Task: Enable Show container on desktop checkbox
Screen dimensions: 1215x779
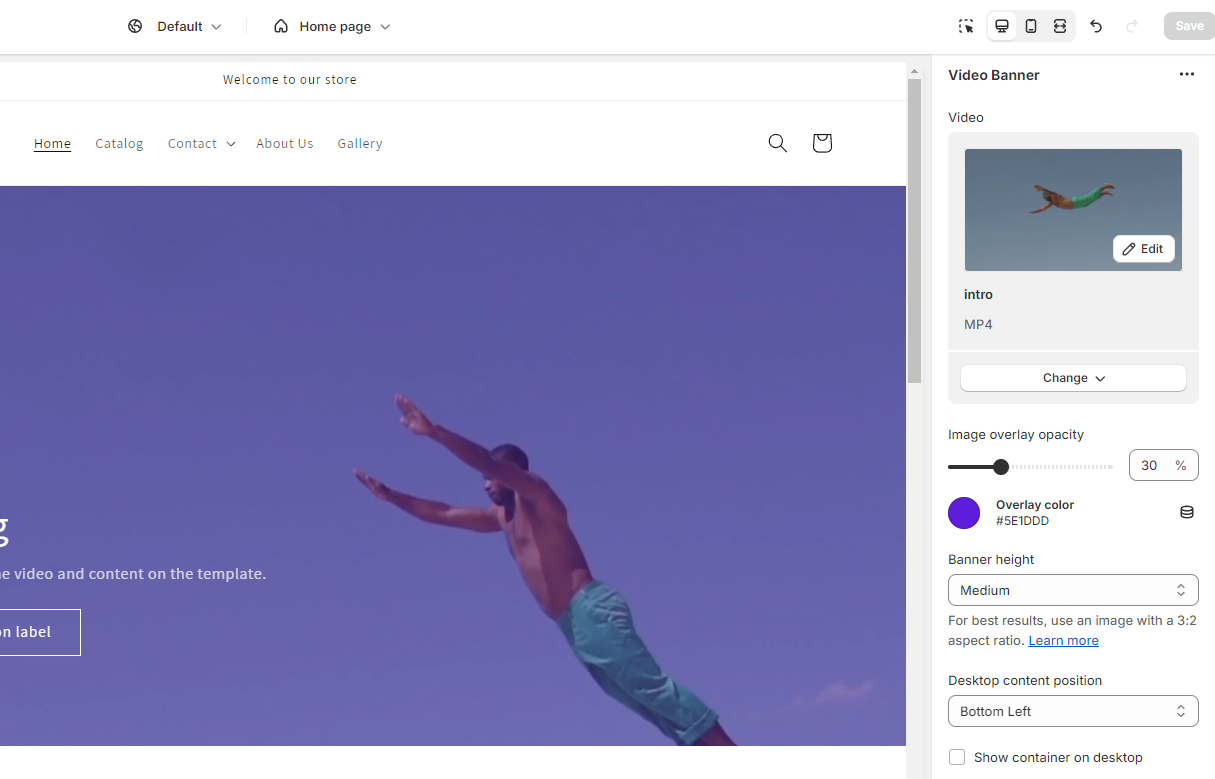Action: pyautogui.click(x=957, y=757)
